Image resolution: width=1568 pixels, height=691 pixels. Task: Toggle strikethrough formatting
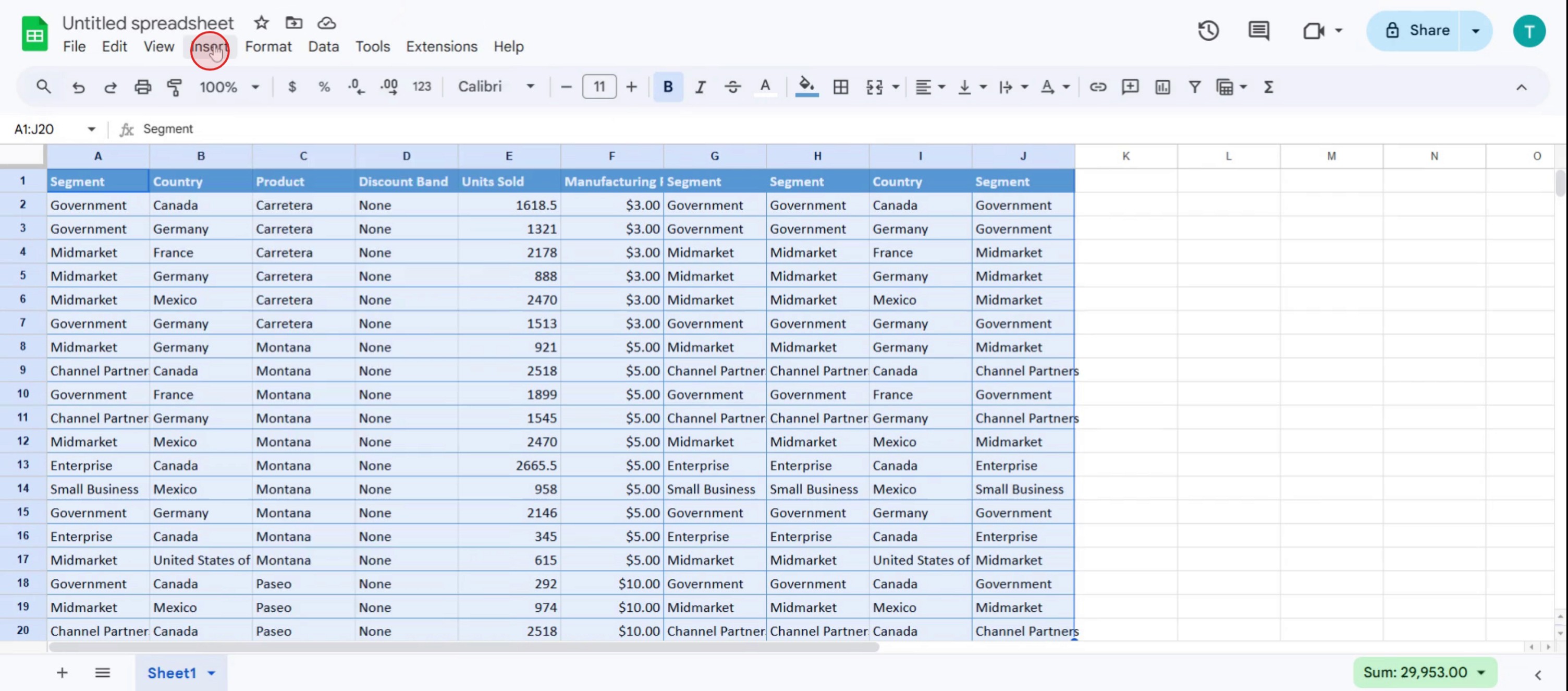click(732, 87)
